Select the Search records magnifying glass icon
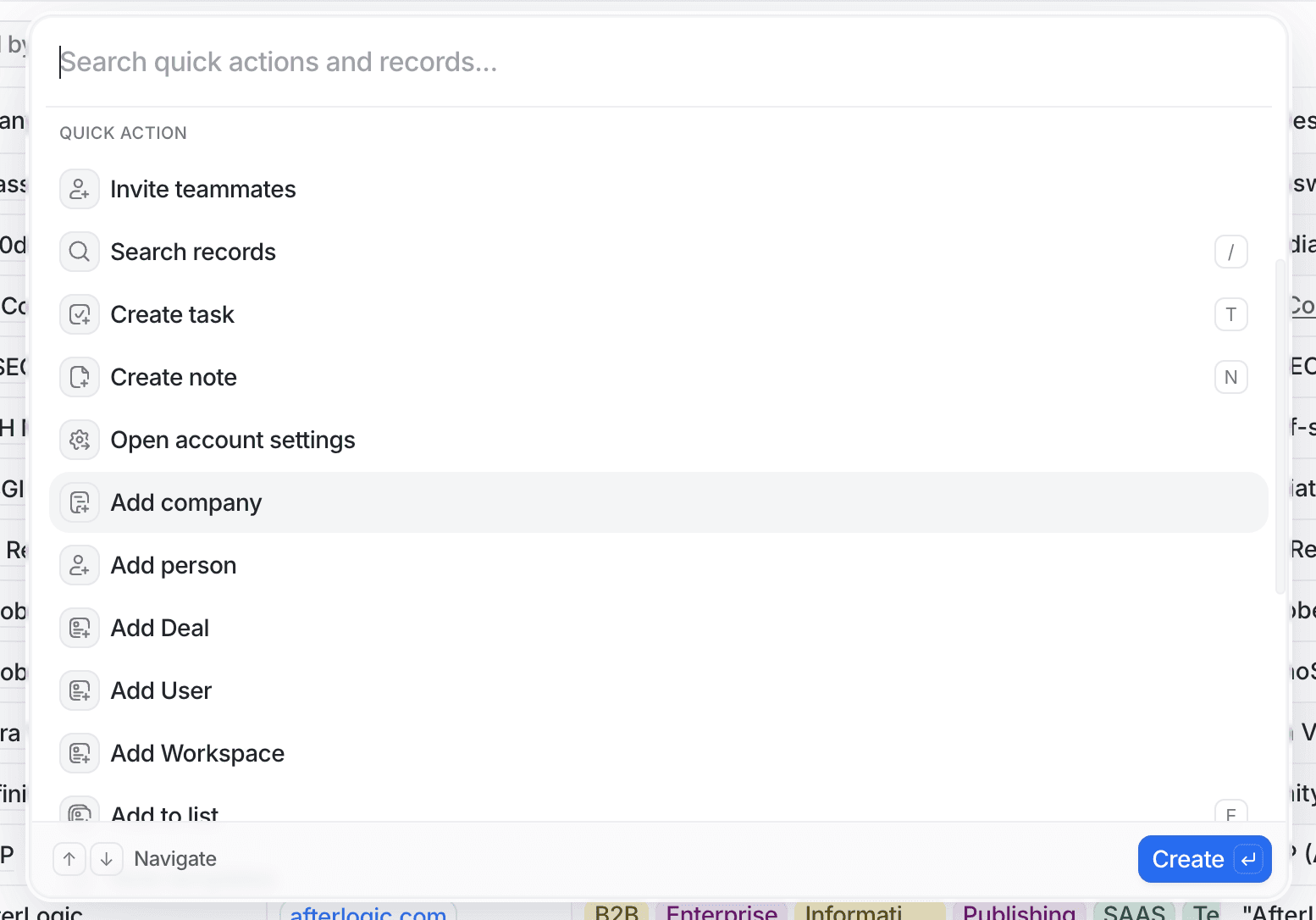This screenshot has height=920, width=1316. tap(79, 252)
